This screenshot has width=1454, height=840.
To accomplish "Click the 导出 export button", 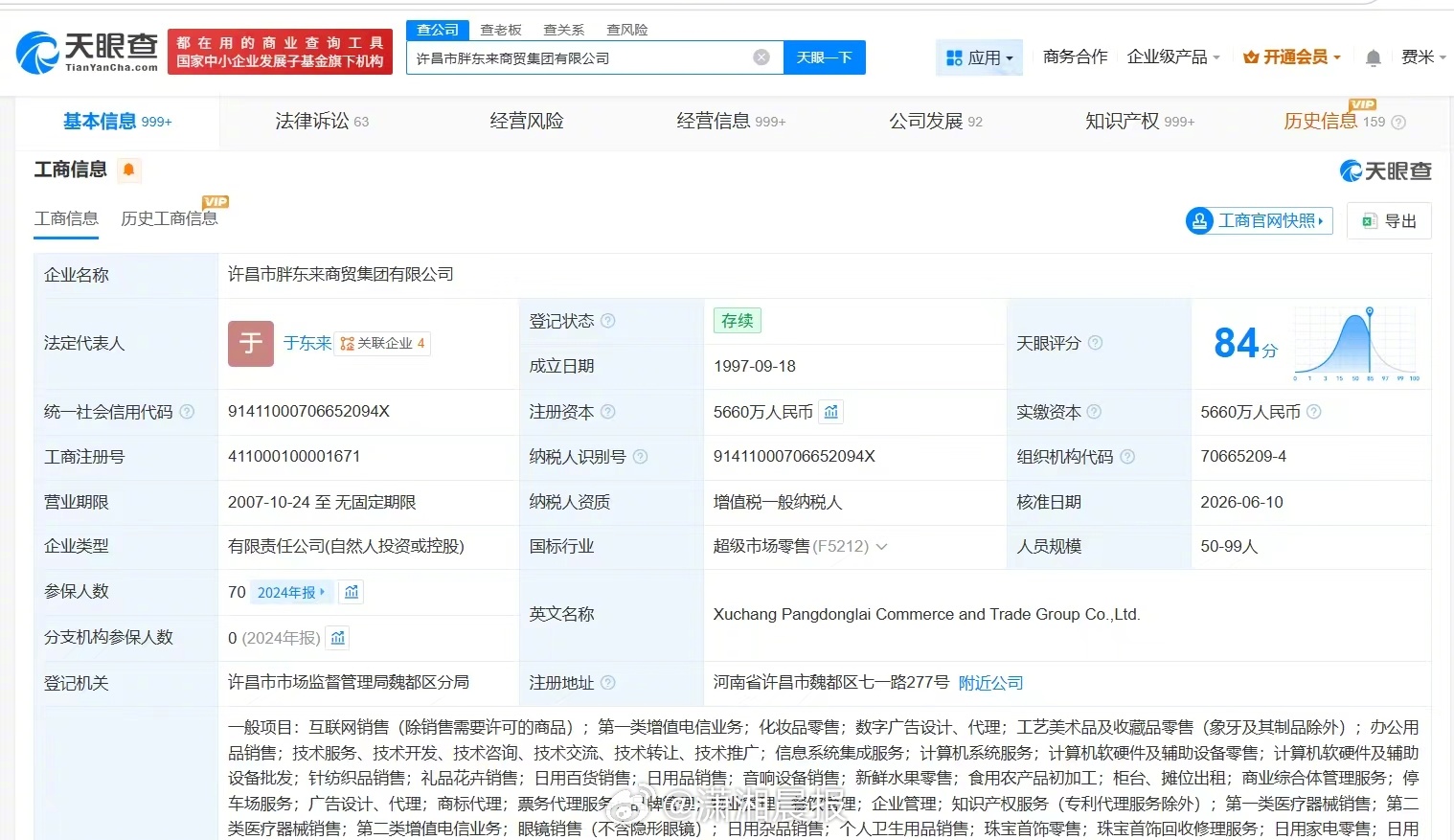I will tap(1389, 221).
